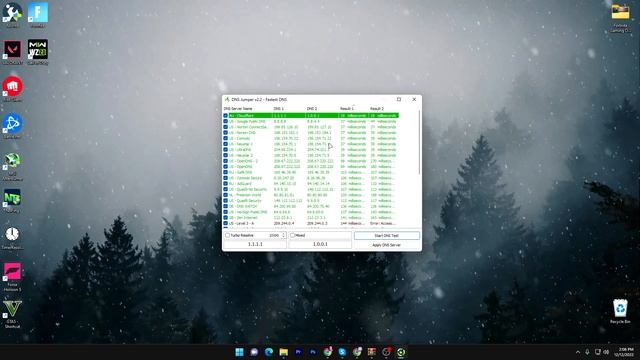Click the microphone tray icon

tap(587, 352)
